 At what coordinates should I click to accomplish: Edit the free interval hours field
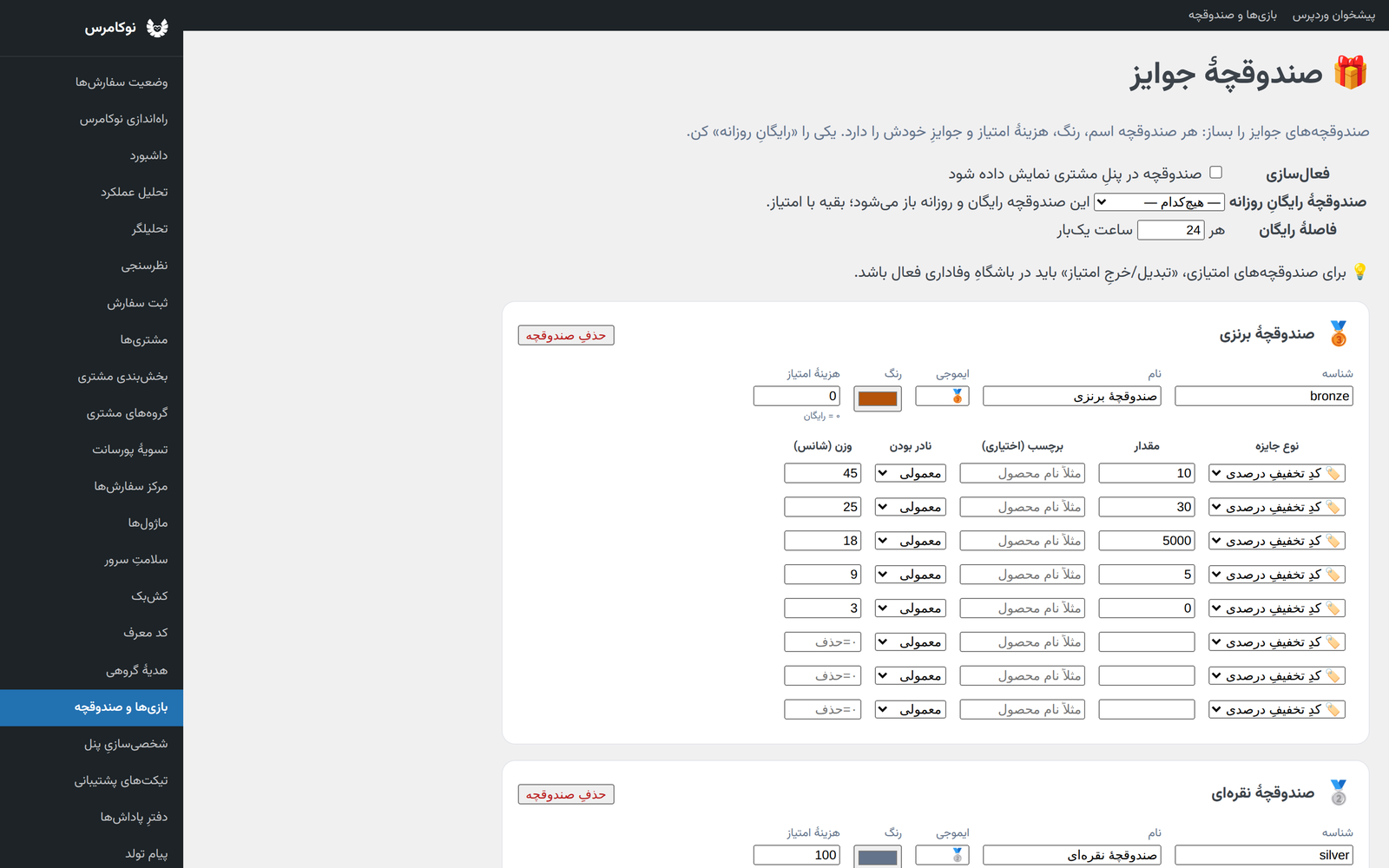click(1171, 230)
